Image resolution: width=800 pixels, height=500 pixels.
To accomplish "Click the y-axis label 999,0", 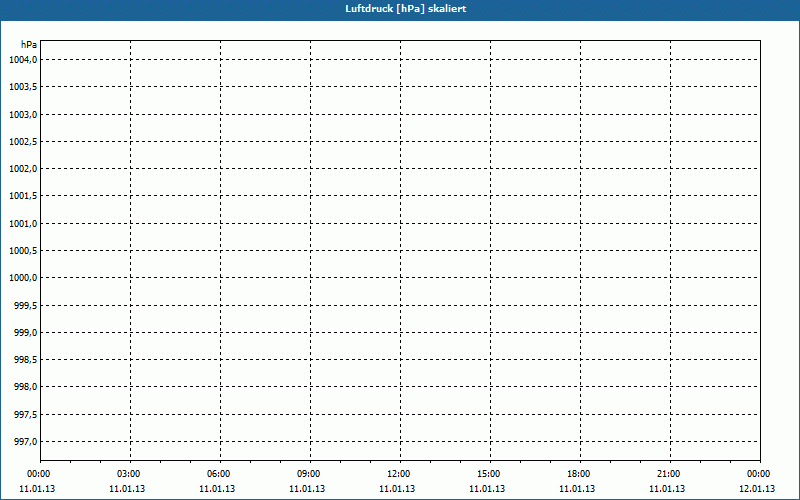I will (26, 333).
